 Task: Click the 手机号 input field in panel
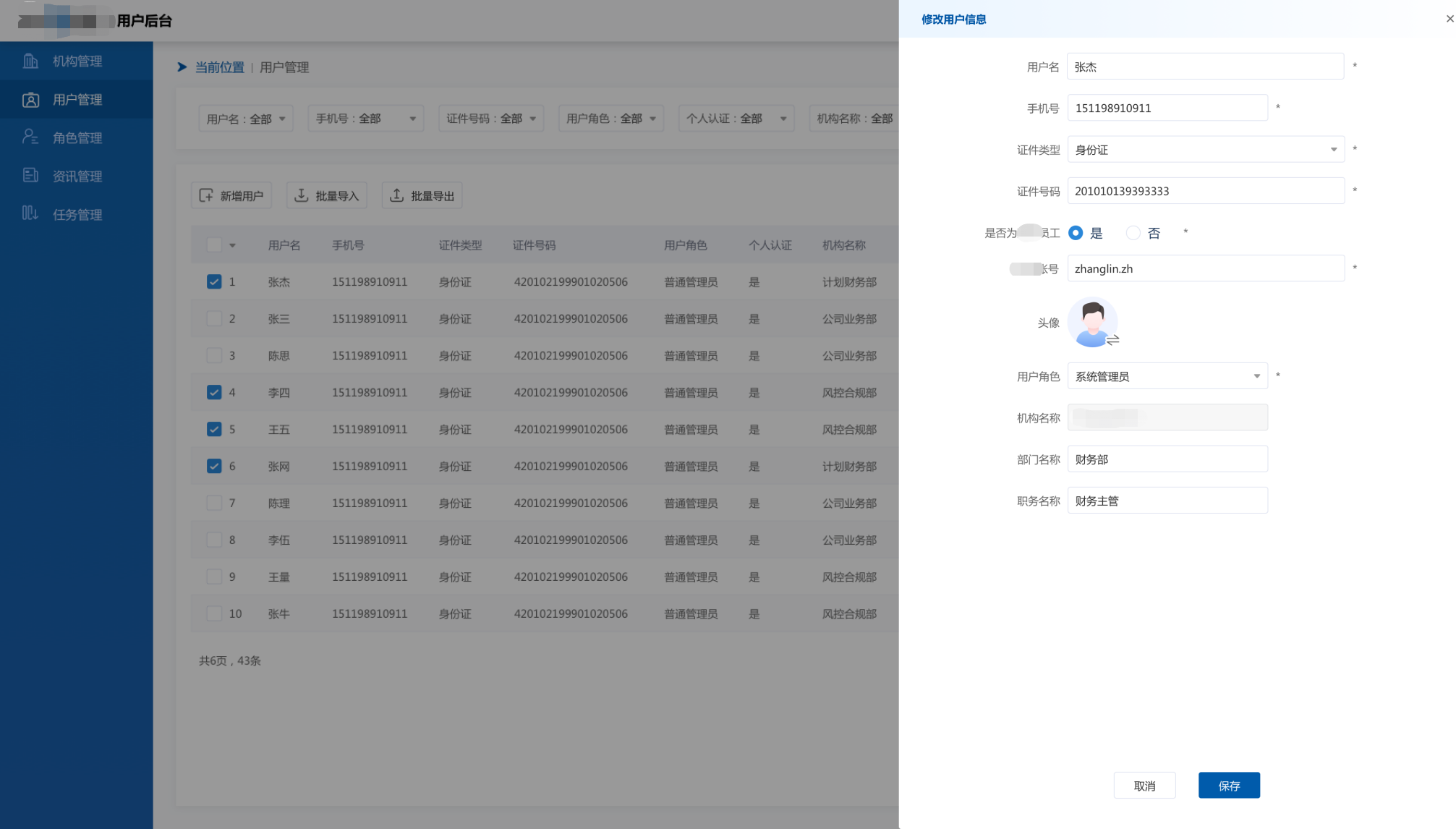[1167, 108]
